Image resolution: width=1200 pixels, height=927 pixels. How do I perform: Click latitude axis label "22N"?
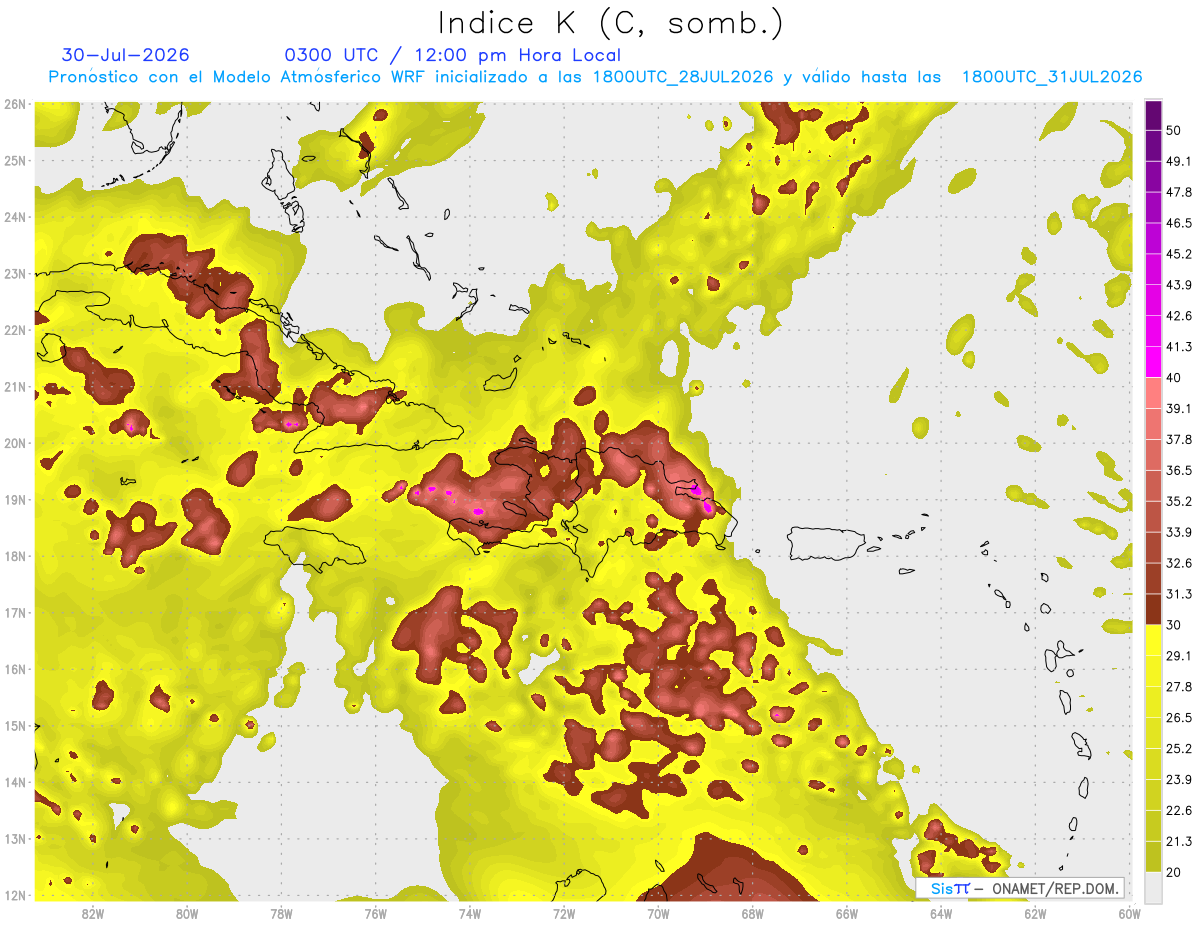[x=15, y=330]
